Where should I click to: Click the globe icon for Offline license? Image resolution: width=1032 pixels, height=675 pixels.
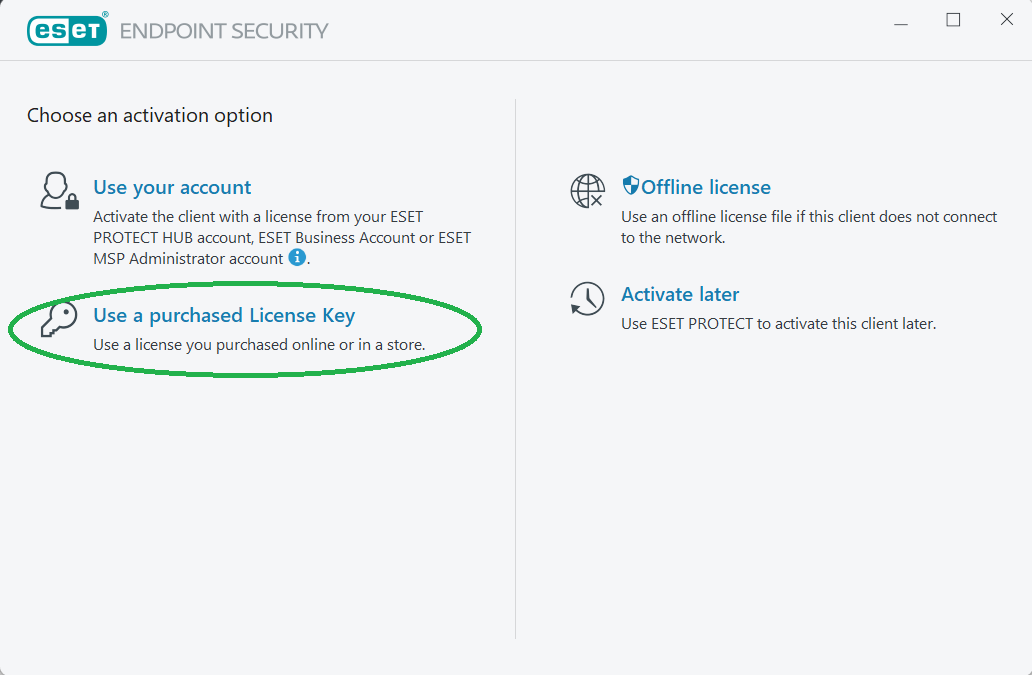point(588,191)
